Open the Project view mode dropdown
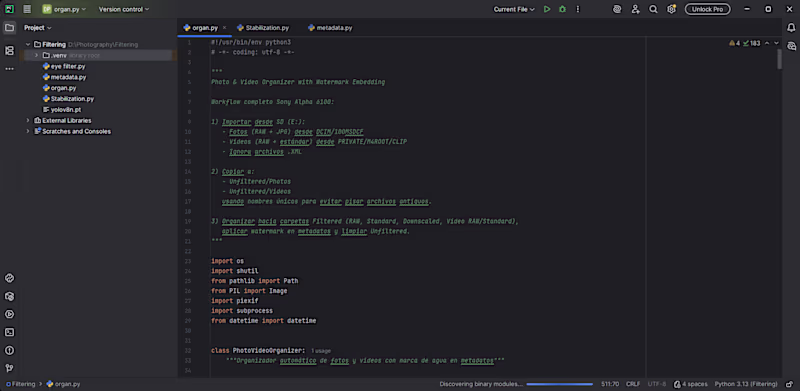Image resolution: width=800 pixels, height=391 pixels. [38, 28]
